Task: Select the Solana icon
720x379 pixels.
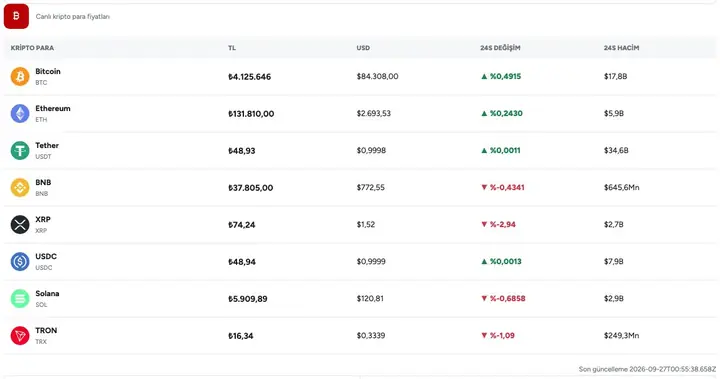Action: point(20,299)
